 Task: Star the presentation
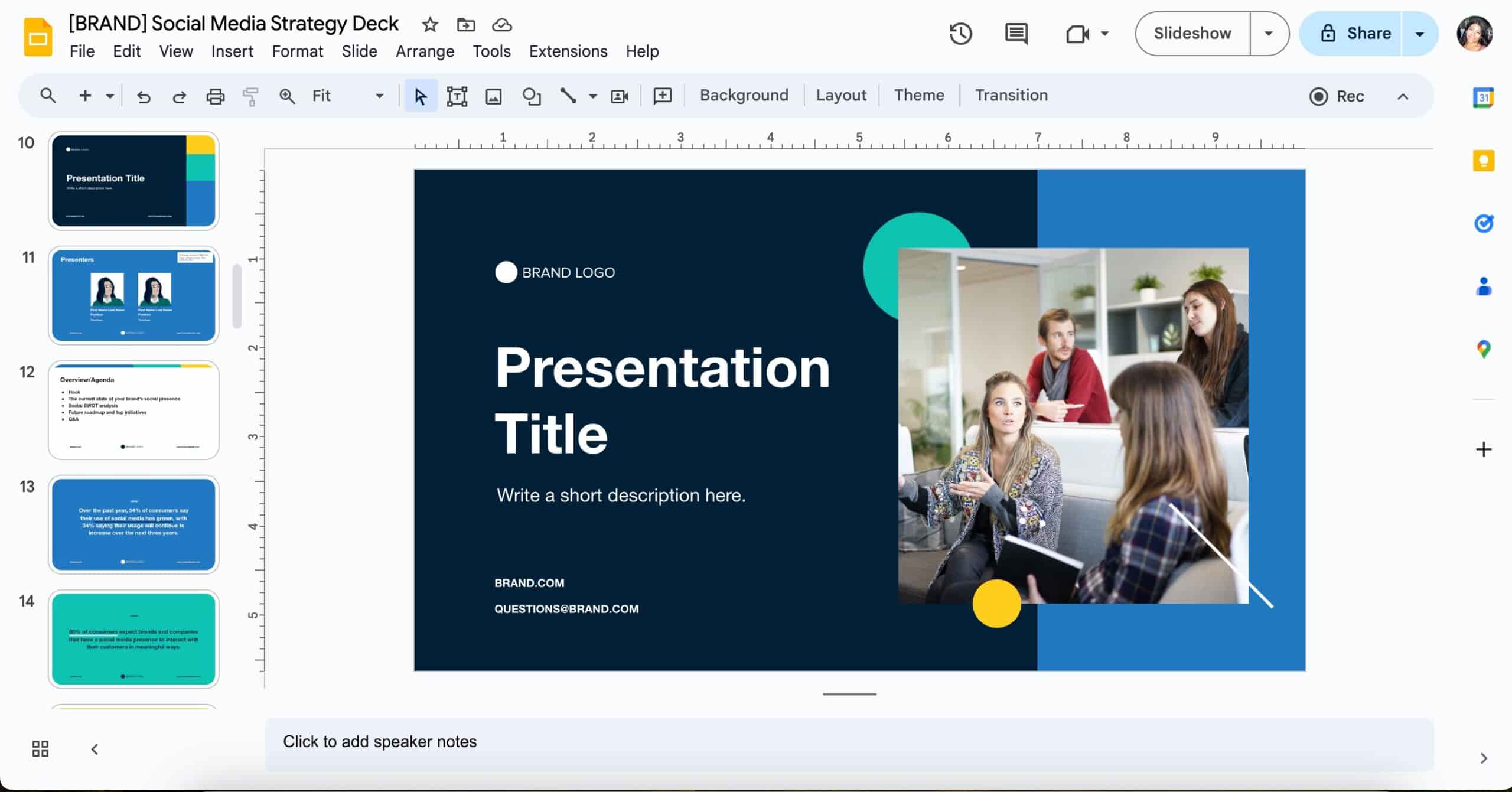tap(429, 25)
